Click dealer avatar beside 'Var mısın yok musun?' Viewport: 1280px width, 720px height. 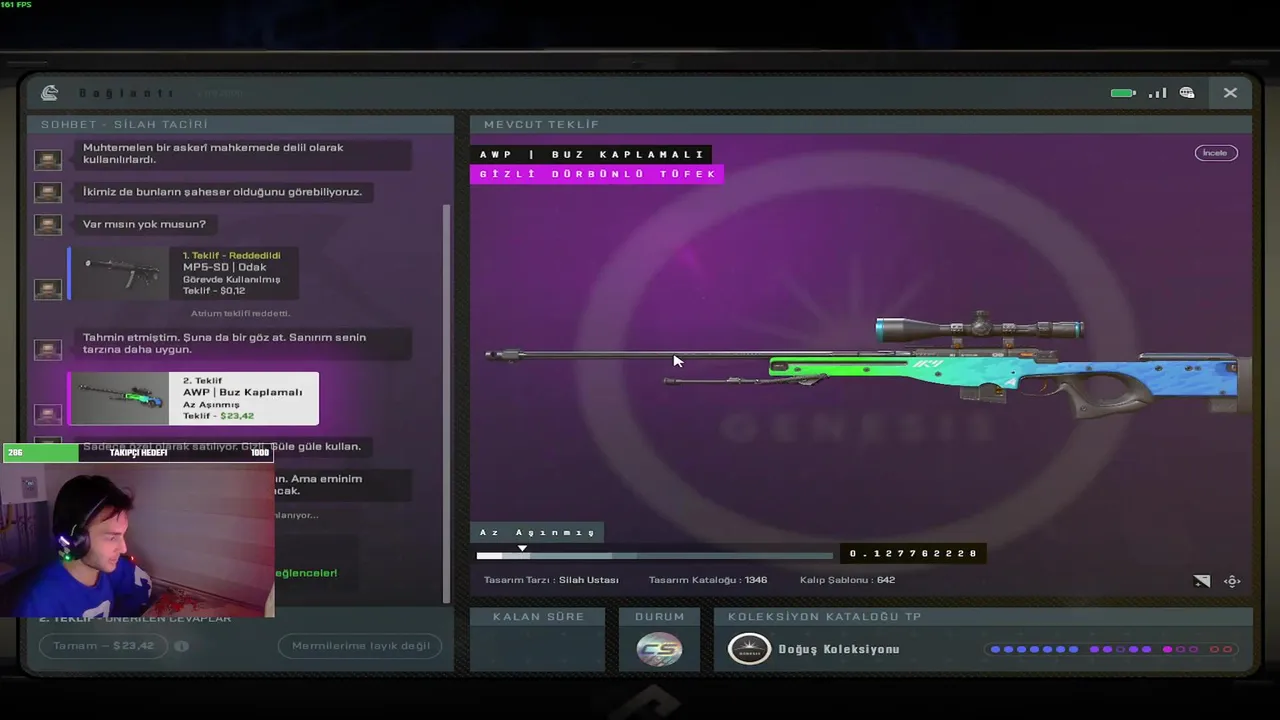tap(47, 225)
